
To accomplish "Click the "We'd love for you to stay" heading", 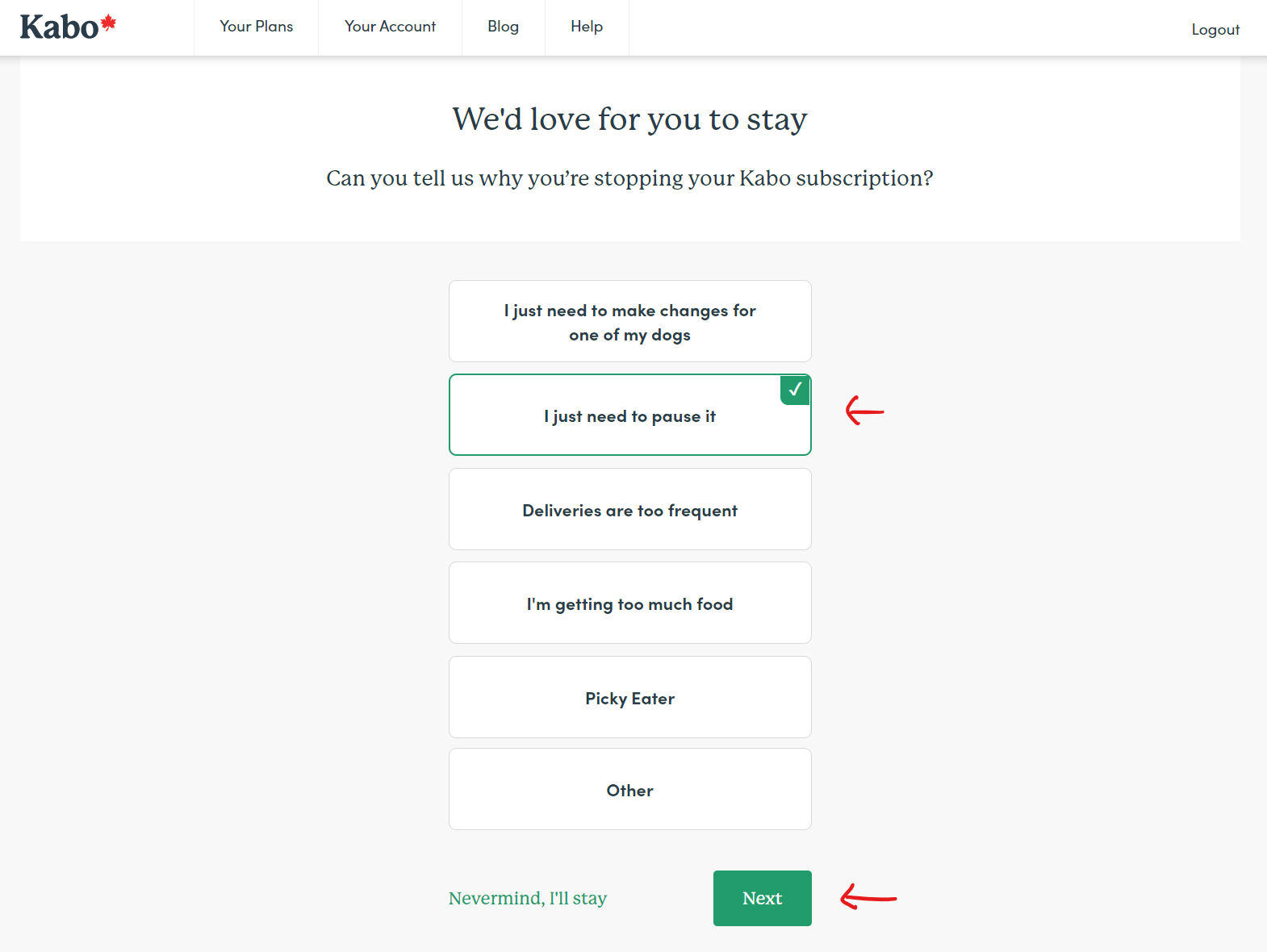I will pos(629,119).
